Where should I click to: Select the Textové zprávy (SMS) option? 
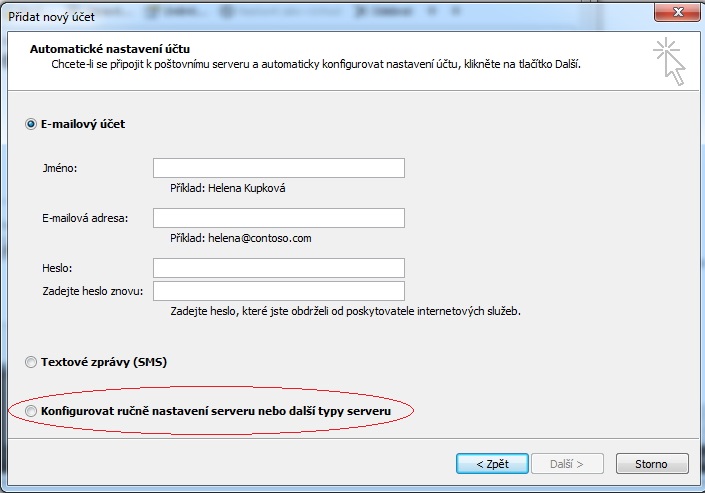point(31,362)
